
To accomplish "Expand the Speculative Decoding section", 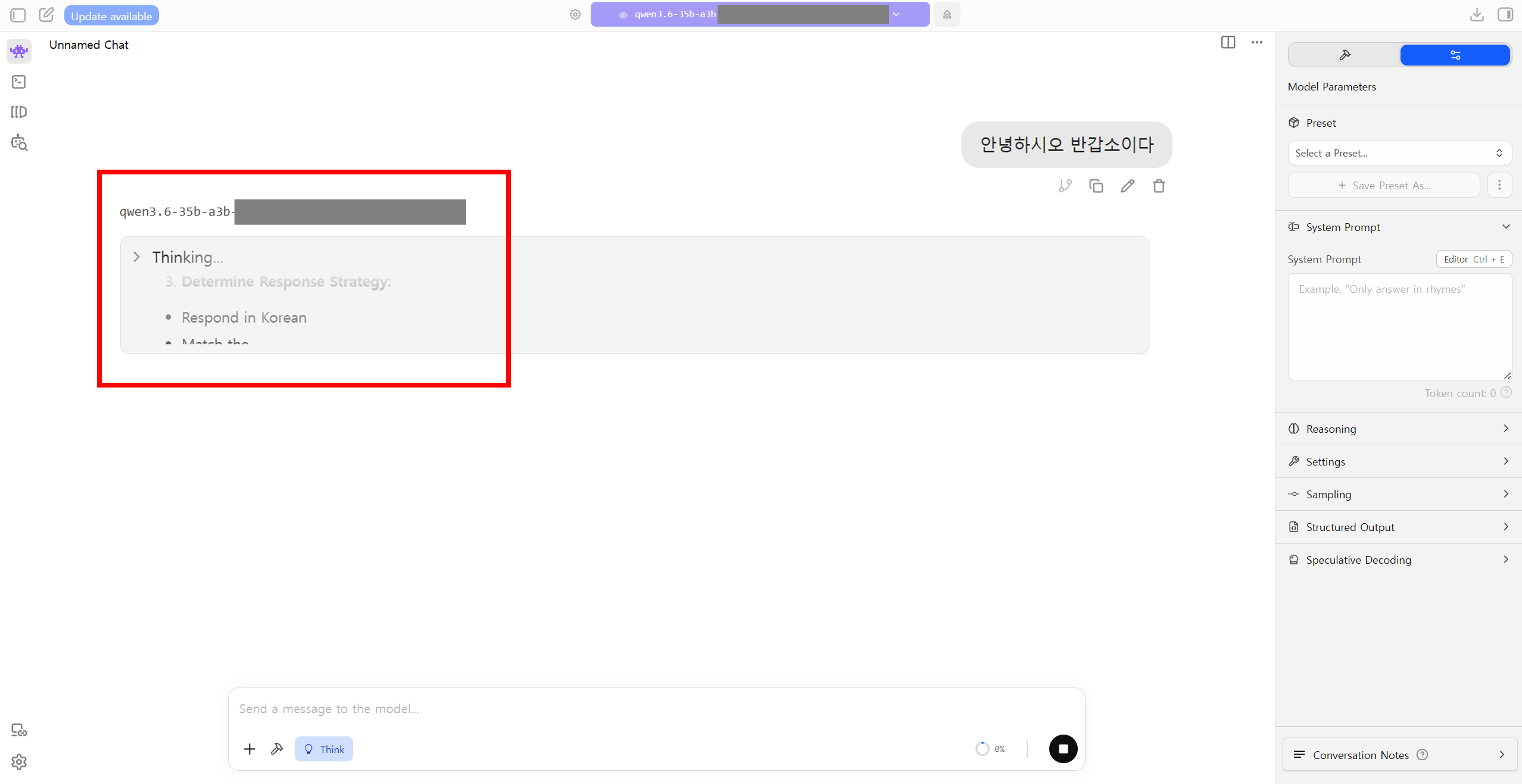I will [x=1399, y=560].
